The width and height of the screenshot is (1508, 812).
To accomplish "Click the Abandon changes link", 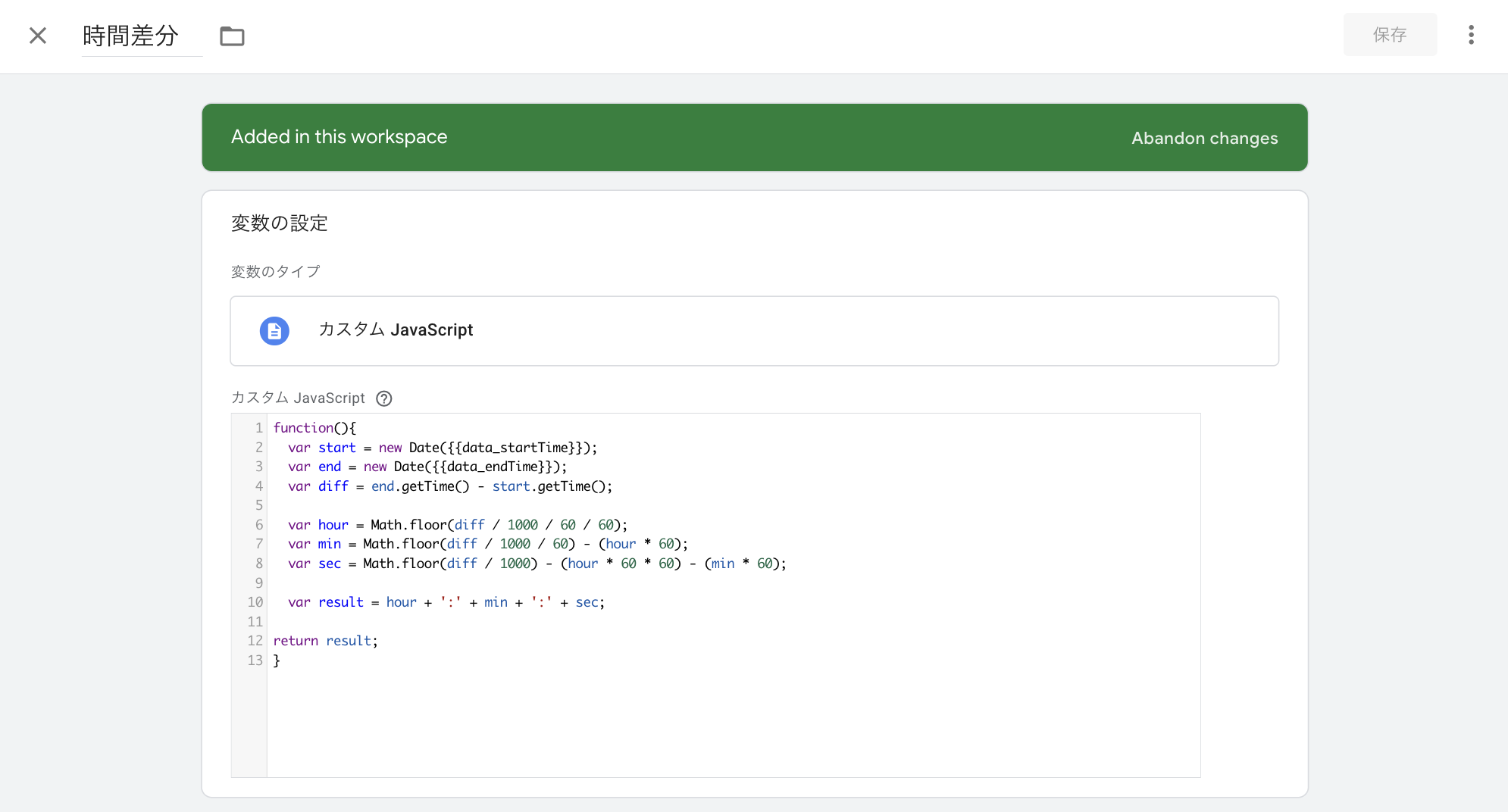I will (1204, 138).
